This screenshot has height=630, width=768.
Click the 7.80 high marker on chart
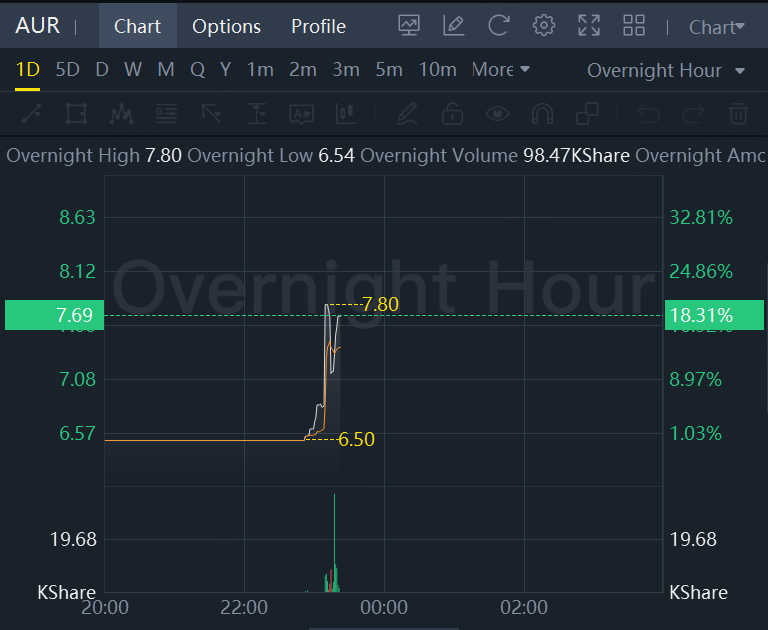tap(381, 305)
